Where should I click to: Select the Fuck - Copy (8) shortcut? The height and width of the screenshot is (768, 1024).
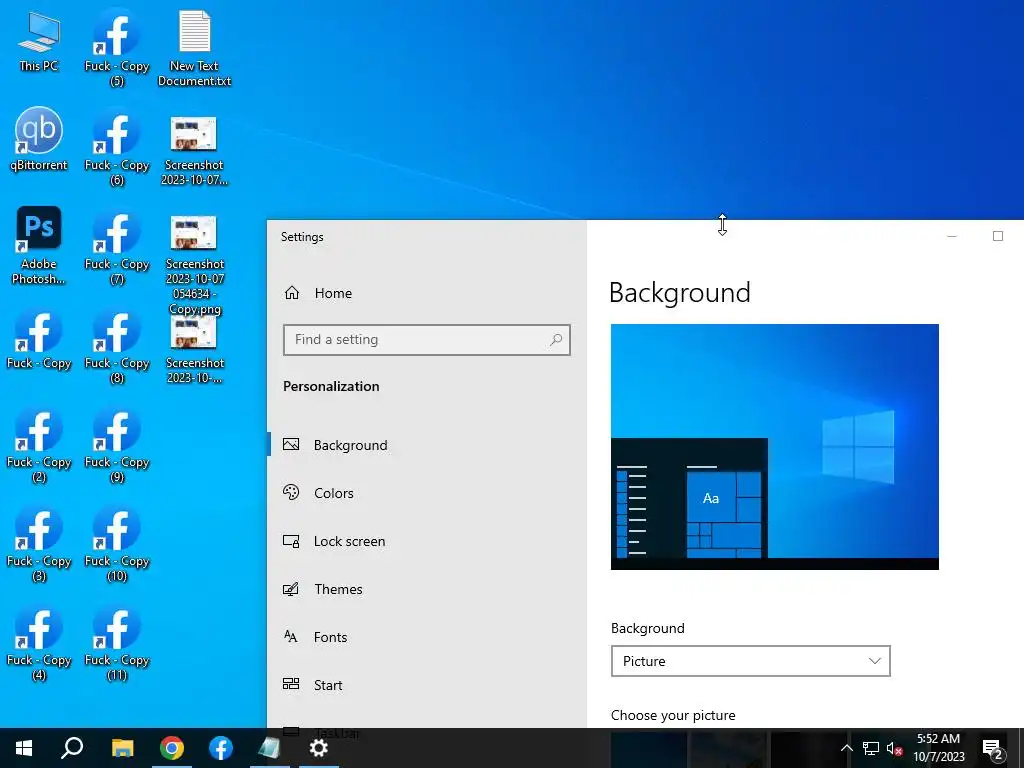117,345
